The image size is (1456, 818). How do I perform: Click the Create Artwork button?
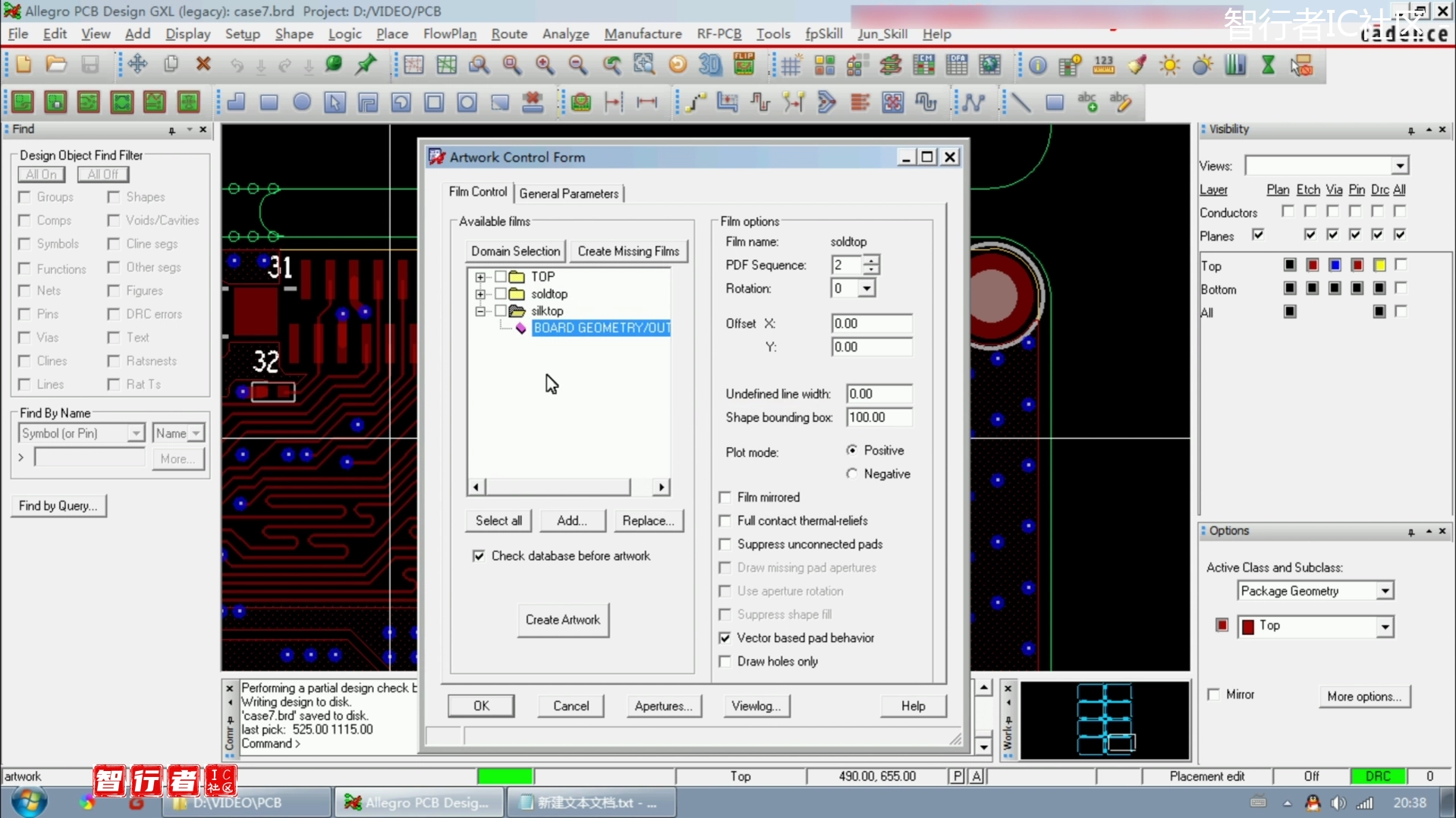coord(563,620)
